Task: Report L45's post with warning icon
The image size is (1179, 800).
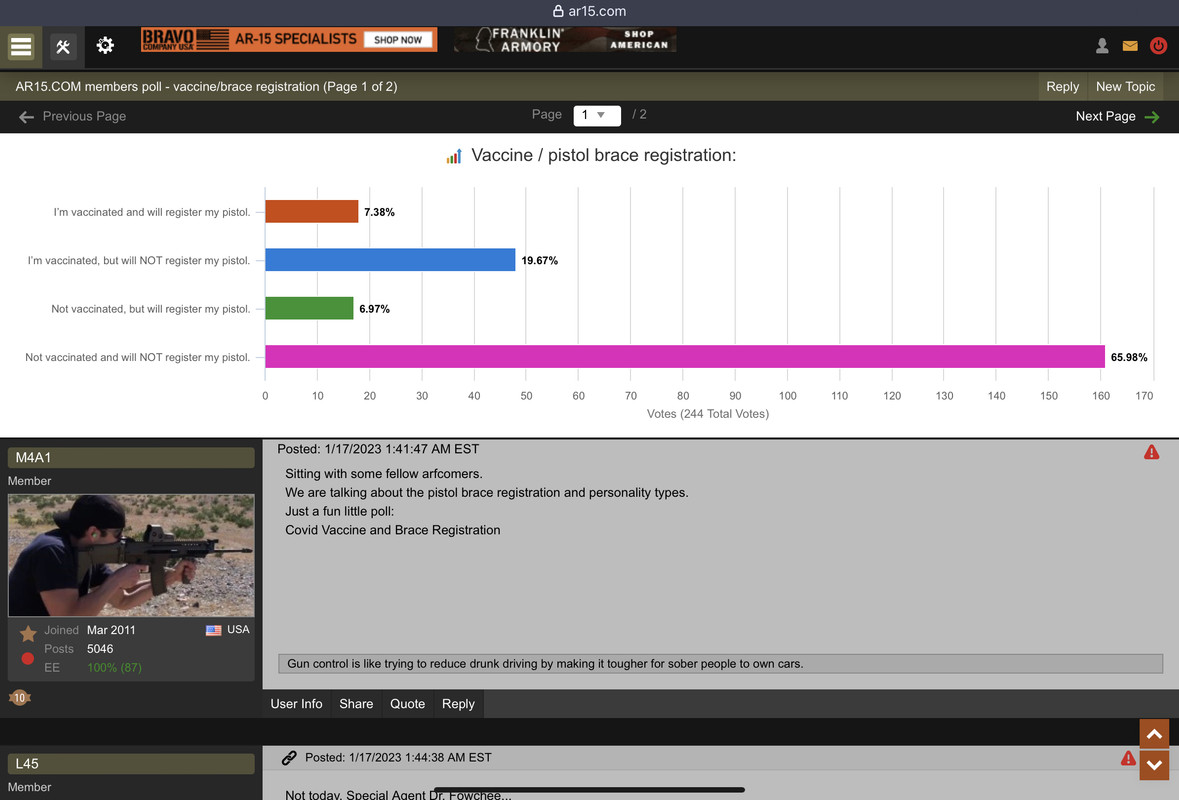Action: click(x=1128, y=758)
